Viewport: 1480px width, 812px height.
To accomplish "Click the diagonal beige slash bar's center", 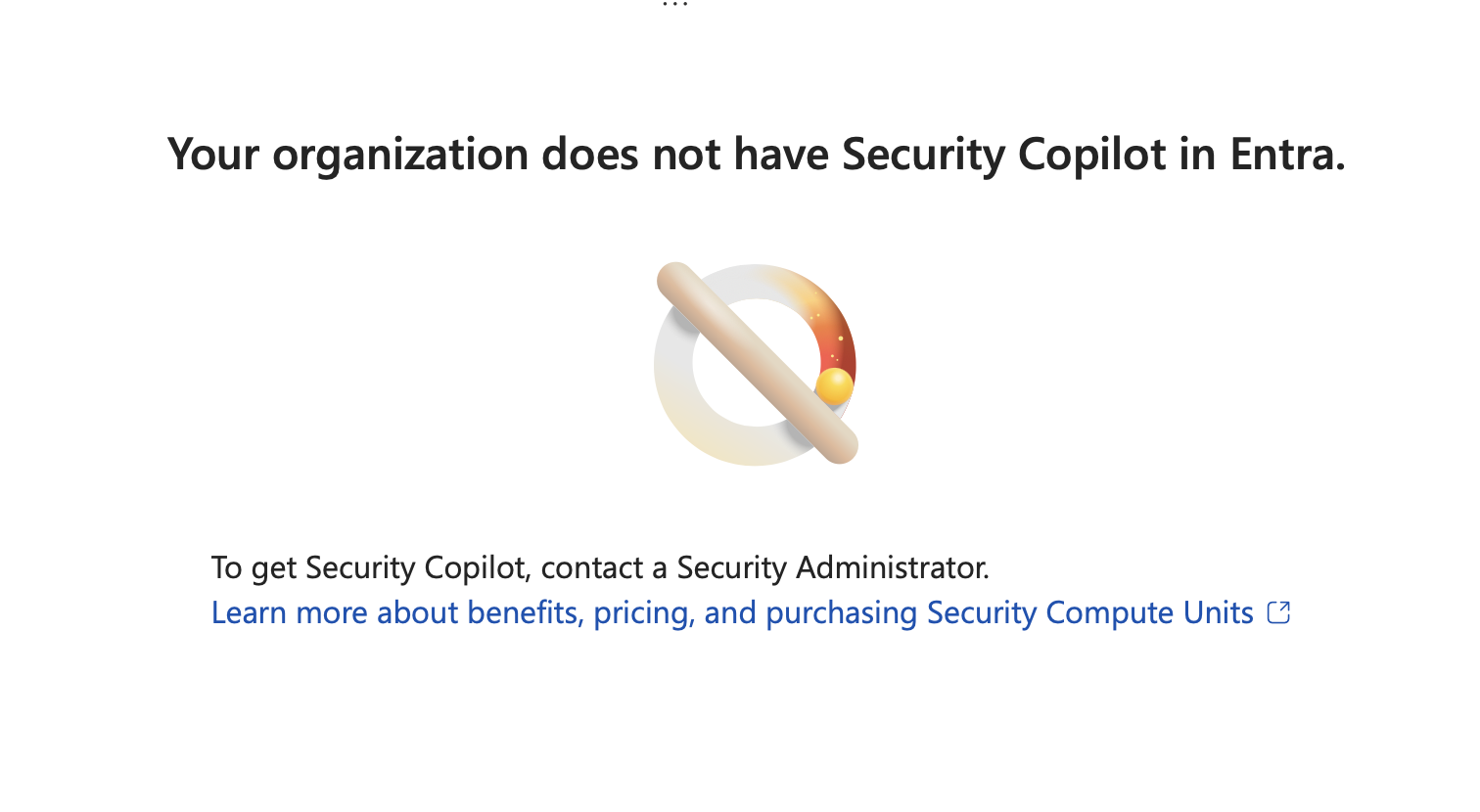I will tap(757, 363).
